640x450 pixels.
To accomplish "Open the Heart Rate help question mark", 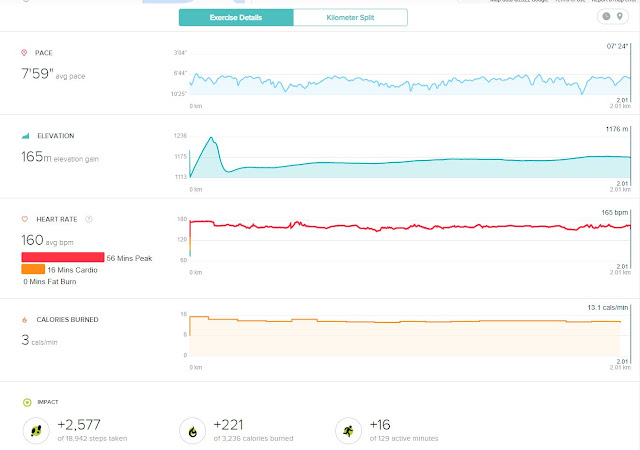I will coord(89,219).
